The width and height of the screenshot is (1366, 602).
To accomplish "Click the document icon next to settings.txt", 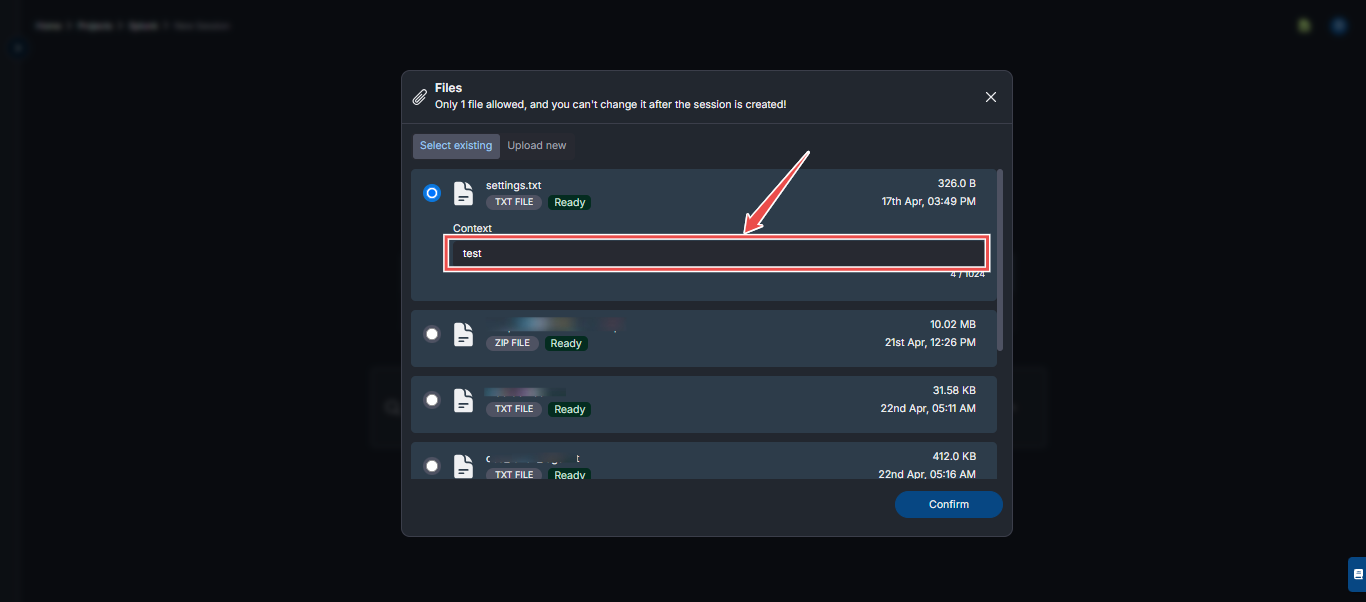I will pos(463,192).
